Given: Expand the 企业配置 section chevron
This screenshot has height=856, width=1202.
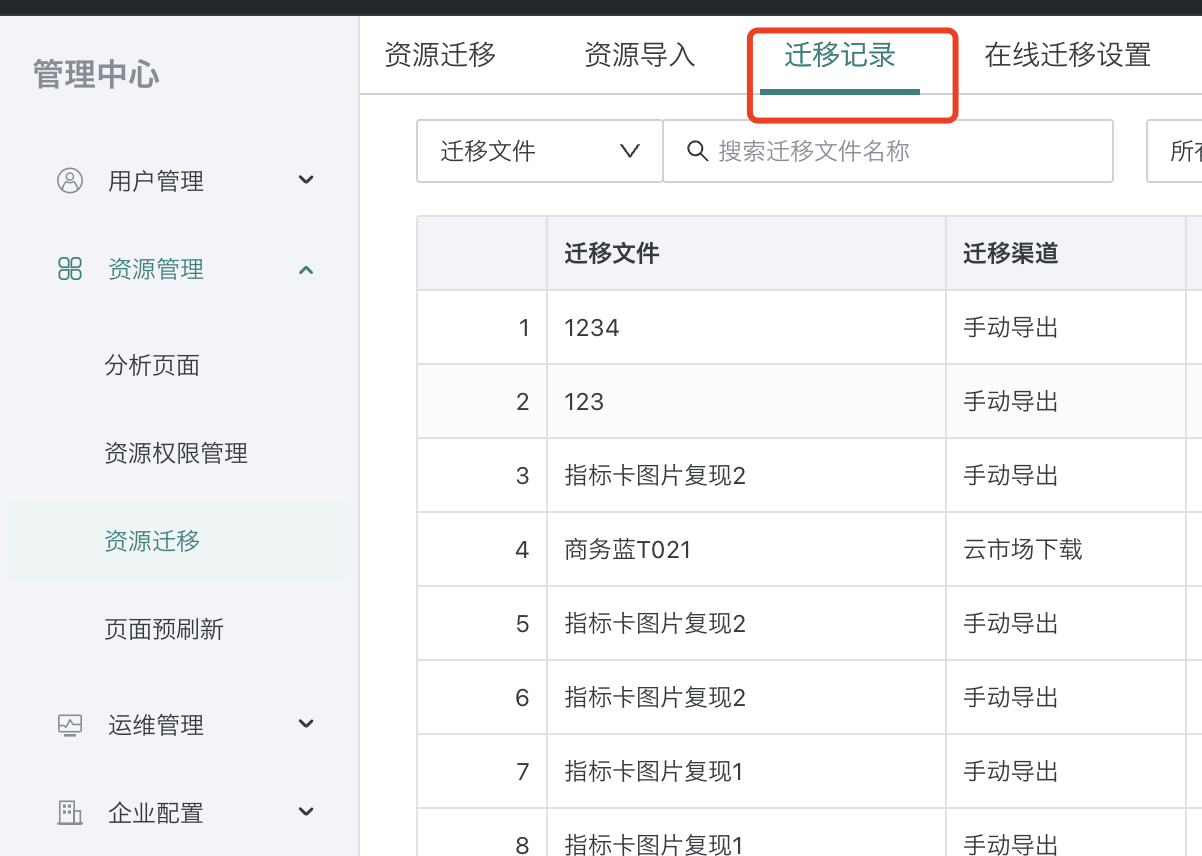Looking at the screenshot, I should [x=306, y=812].
